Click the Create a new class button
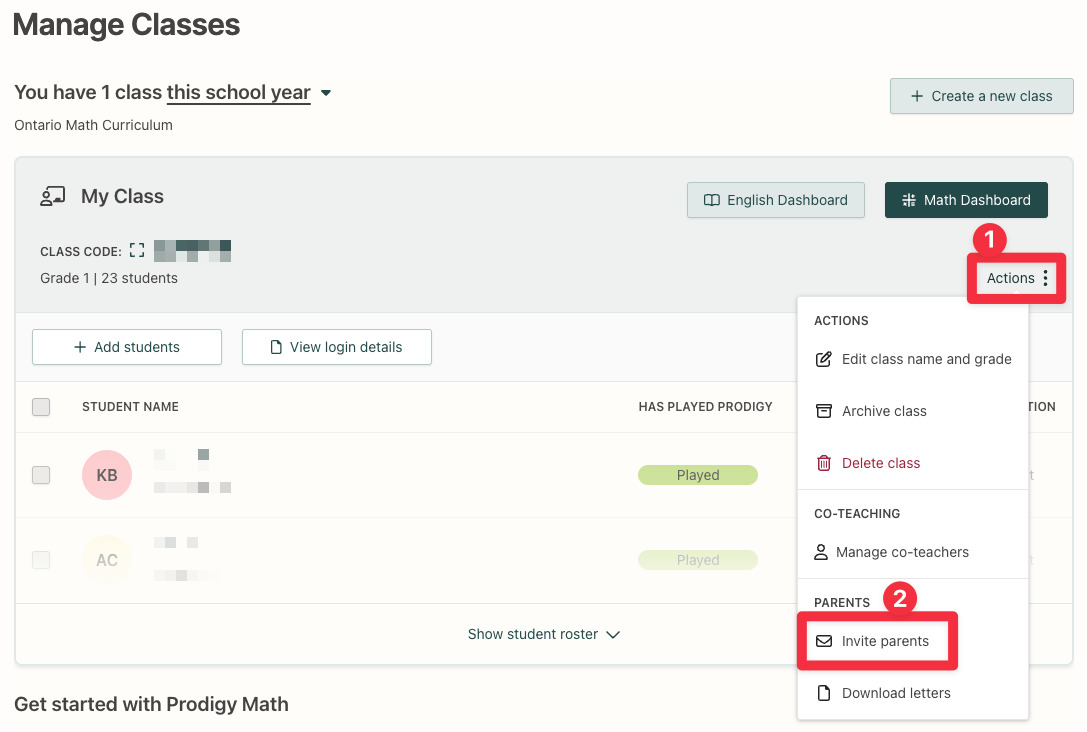 click(981, 96)
